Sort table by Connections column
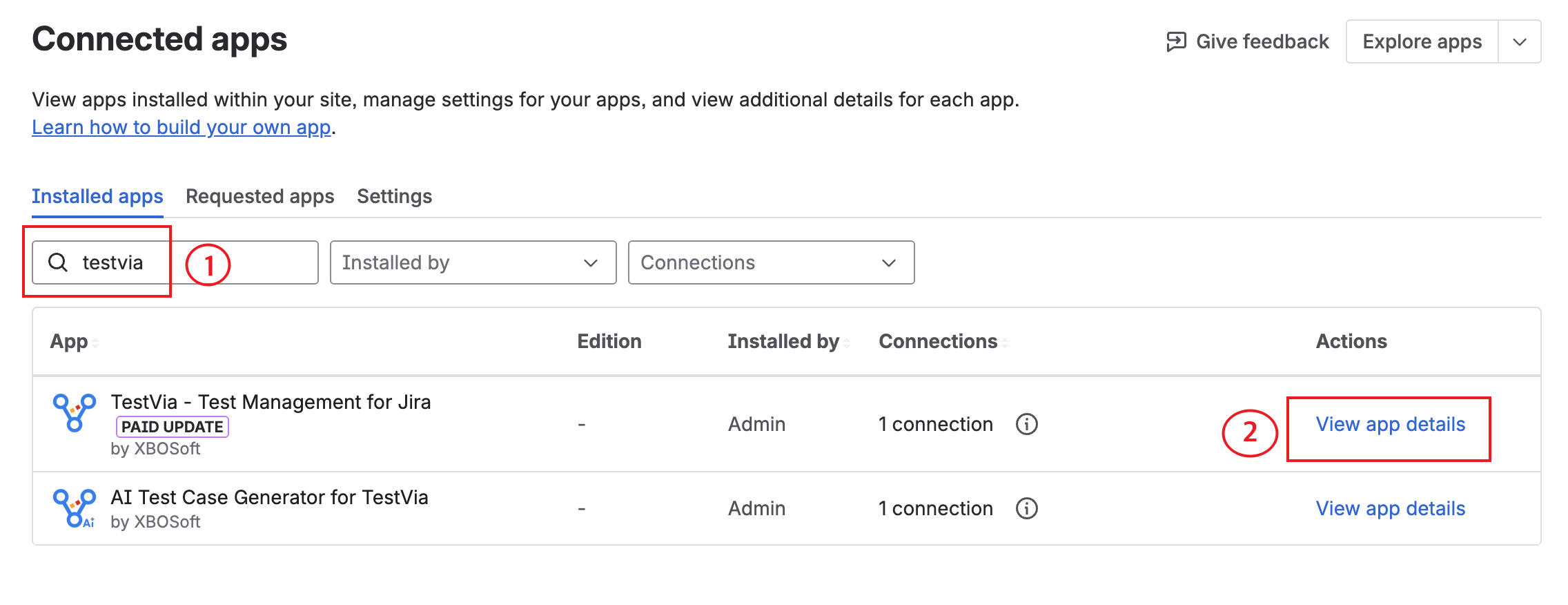Viewport: 1568px width, 605px height. click(x=1005, y=343)
